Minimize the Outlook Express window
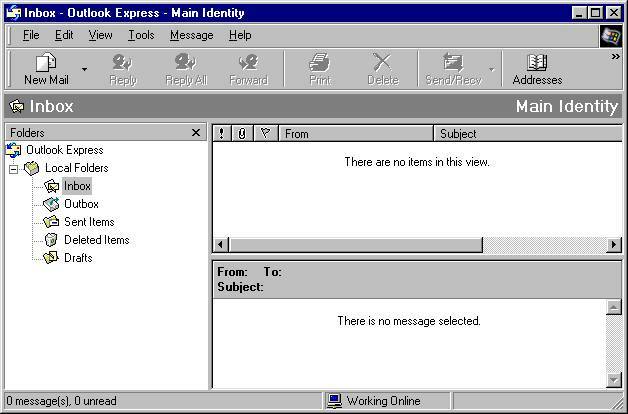This screenshot has height=414, width=628. click(x=578, y=13)
